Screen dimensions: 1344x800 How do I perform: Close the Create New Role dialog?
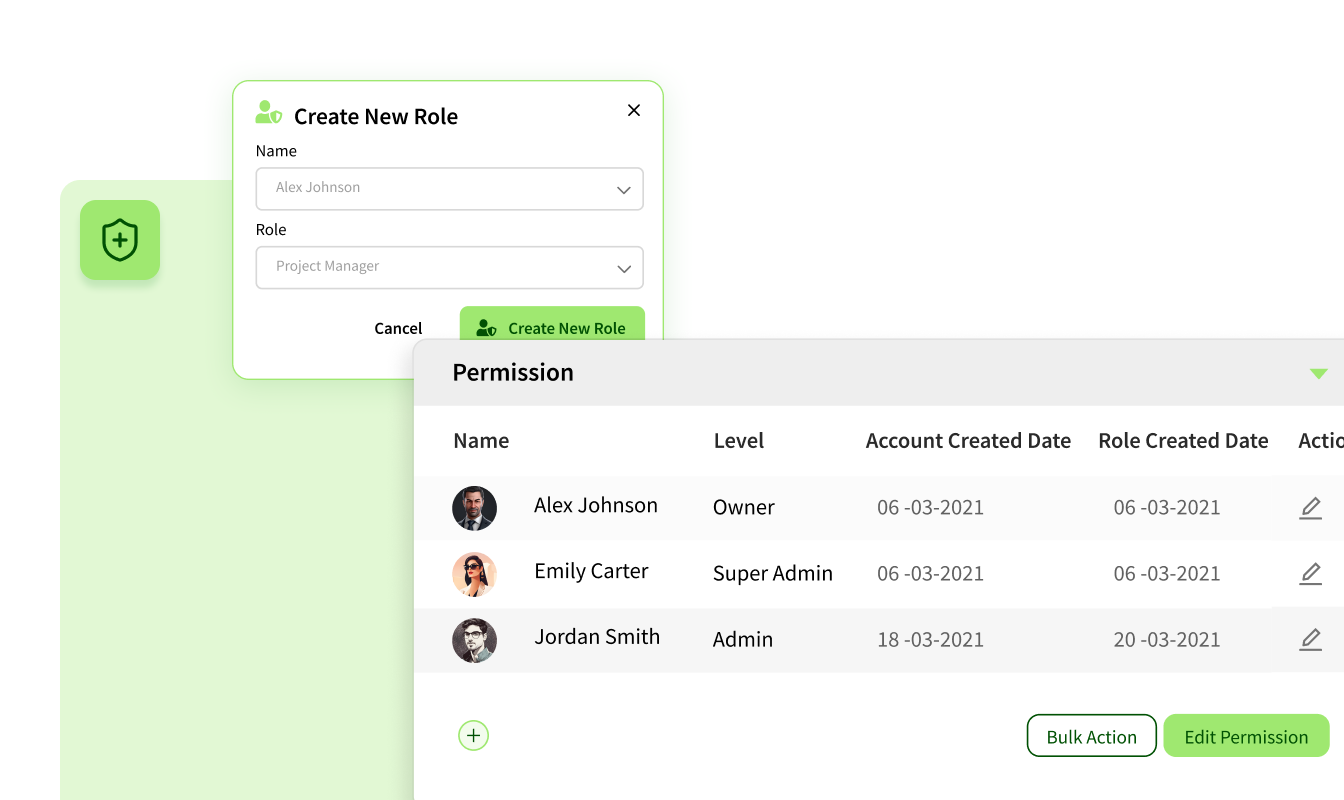coord(634,110)
